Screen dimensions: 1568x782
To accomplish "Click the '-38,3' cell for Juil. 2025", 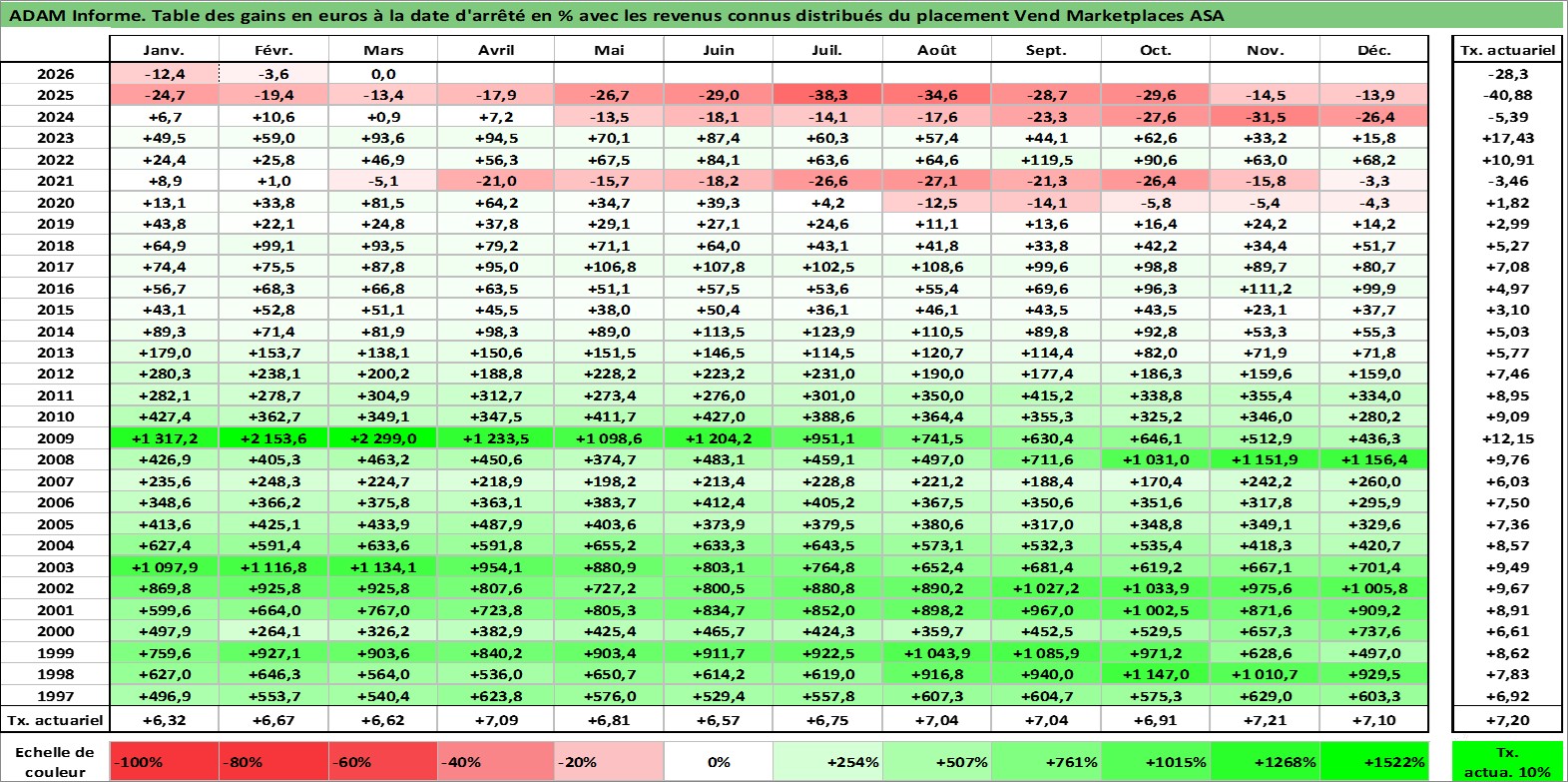I will 826,95.
